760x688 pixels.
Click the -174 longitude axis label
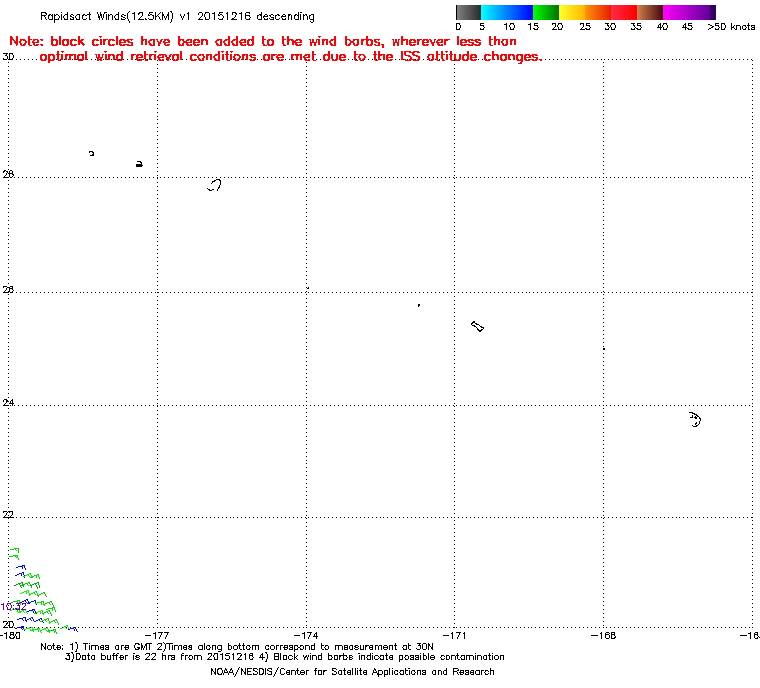tap(306, 635)
